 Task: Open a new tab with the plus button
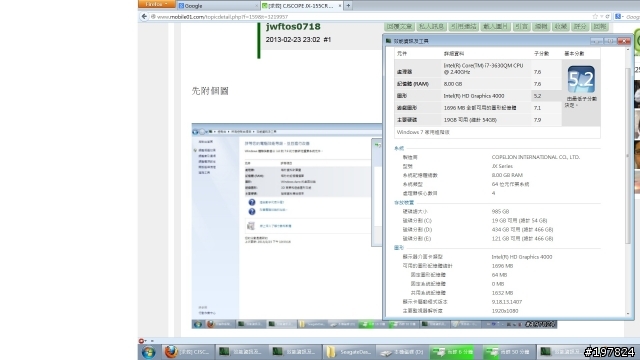(348, 6)
